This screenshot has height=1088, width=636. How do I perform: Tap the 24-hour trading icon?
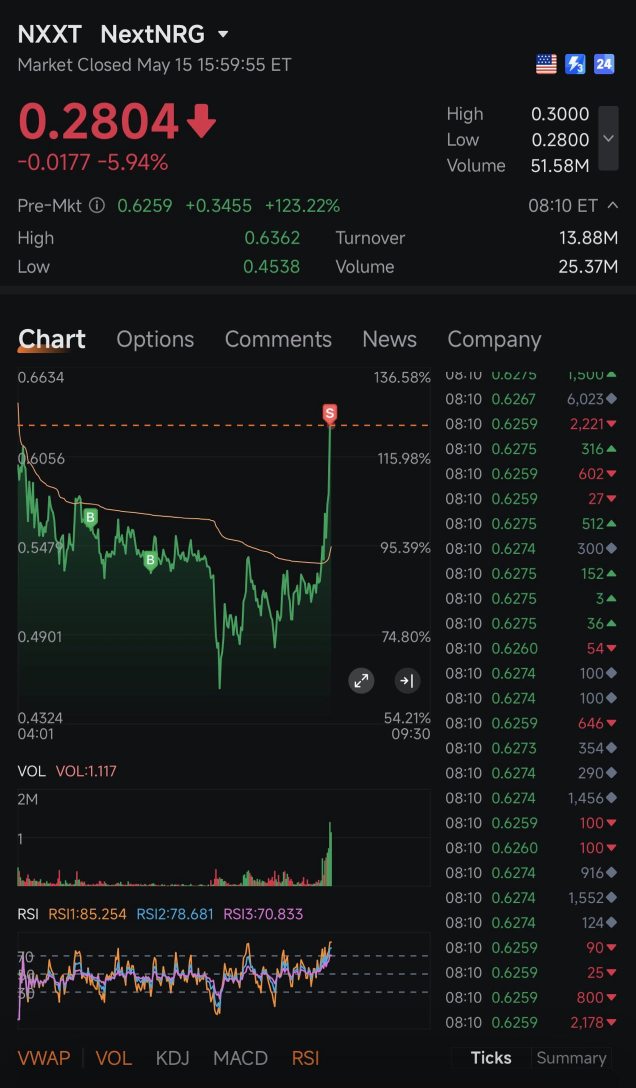[604, 65]
